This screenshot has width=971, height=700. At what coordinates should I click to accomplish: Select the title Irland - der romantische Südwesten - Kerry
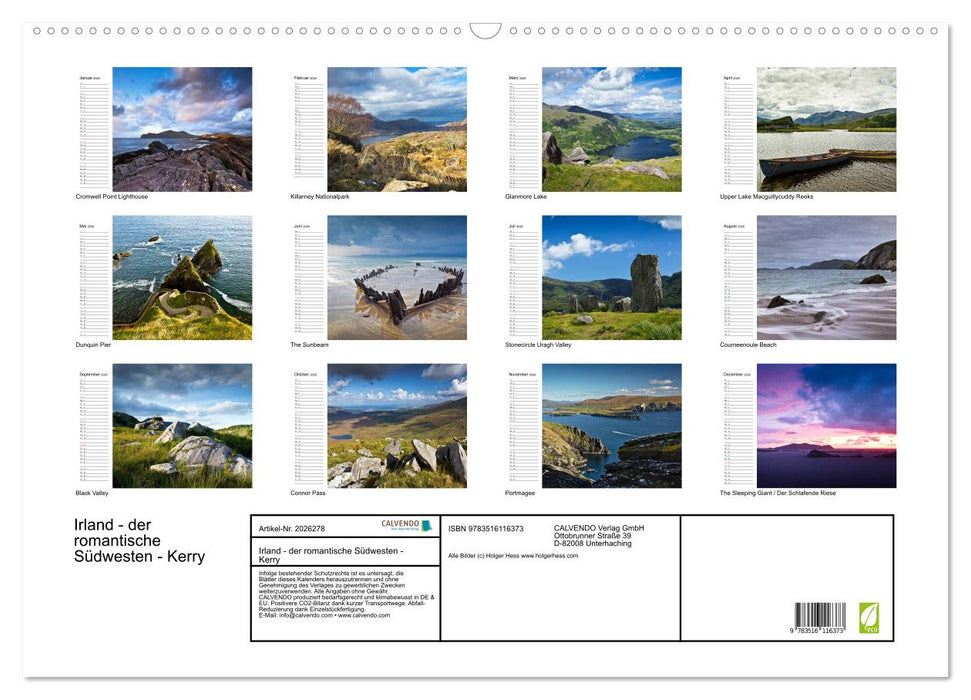pyautogui.click(x=138, y=540)
